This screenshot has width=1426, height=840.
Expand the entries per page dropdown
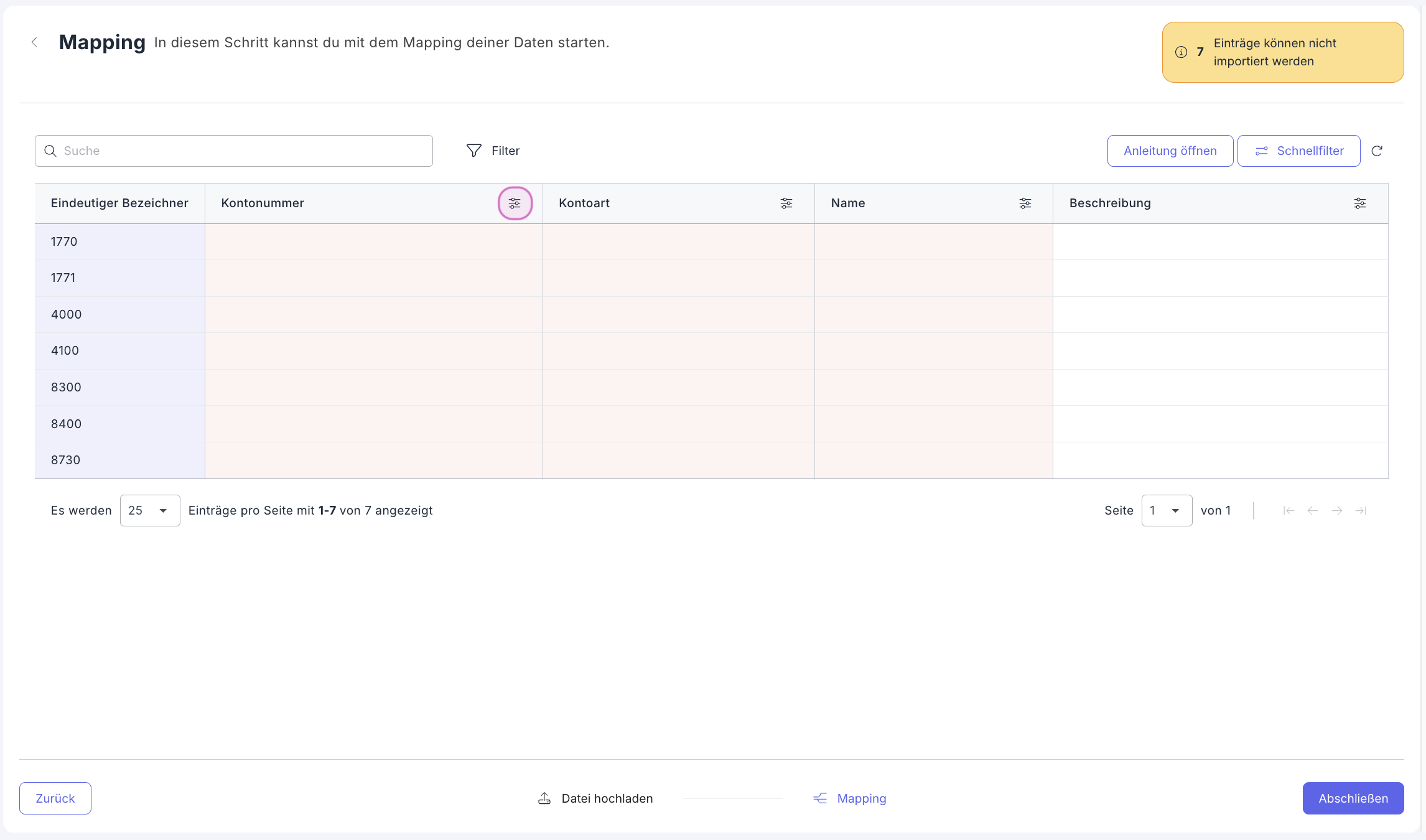pyautogui.click(x=150, y=510)
